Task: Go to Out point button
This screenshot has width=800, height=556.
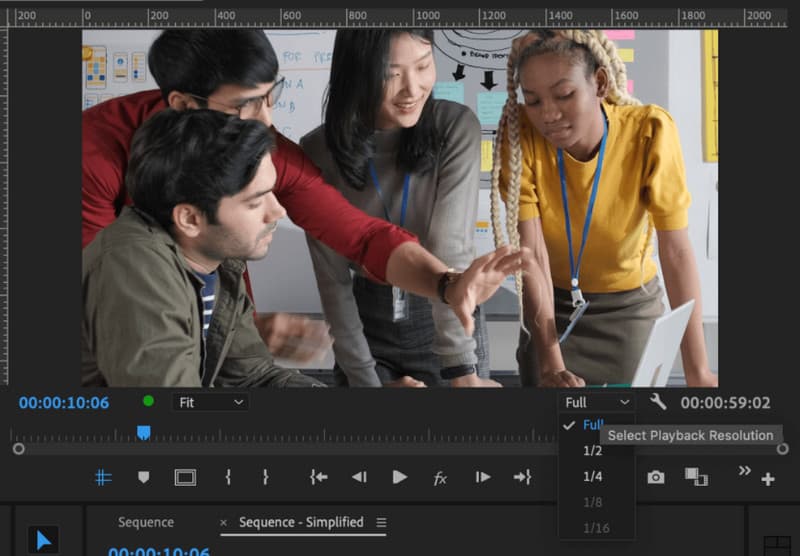Action: pos(522,478)
